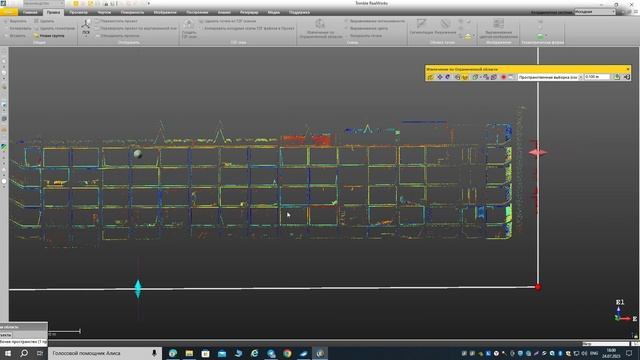Open Internet Explorer from the taskbar
Viewport: 640px width, 360px height.
pos(255,353)
